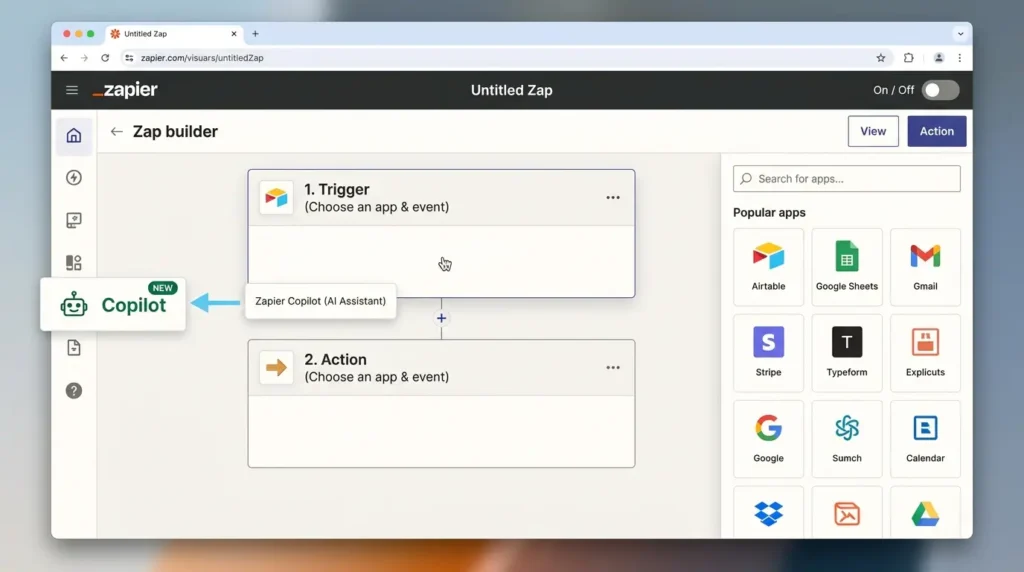The width and height of the screenshot is (1024, 572).
Task: Choose Explicuts from popular apps
Action: pyautogui.click(x=925, y=353)
